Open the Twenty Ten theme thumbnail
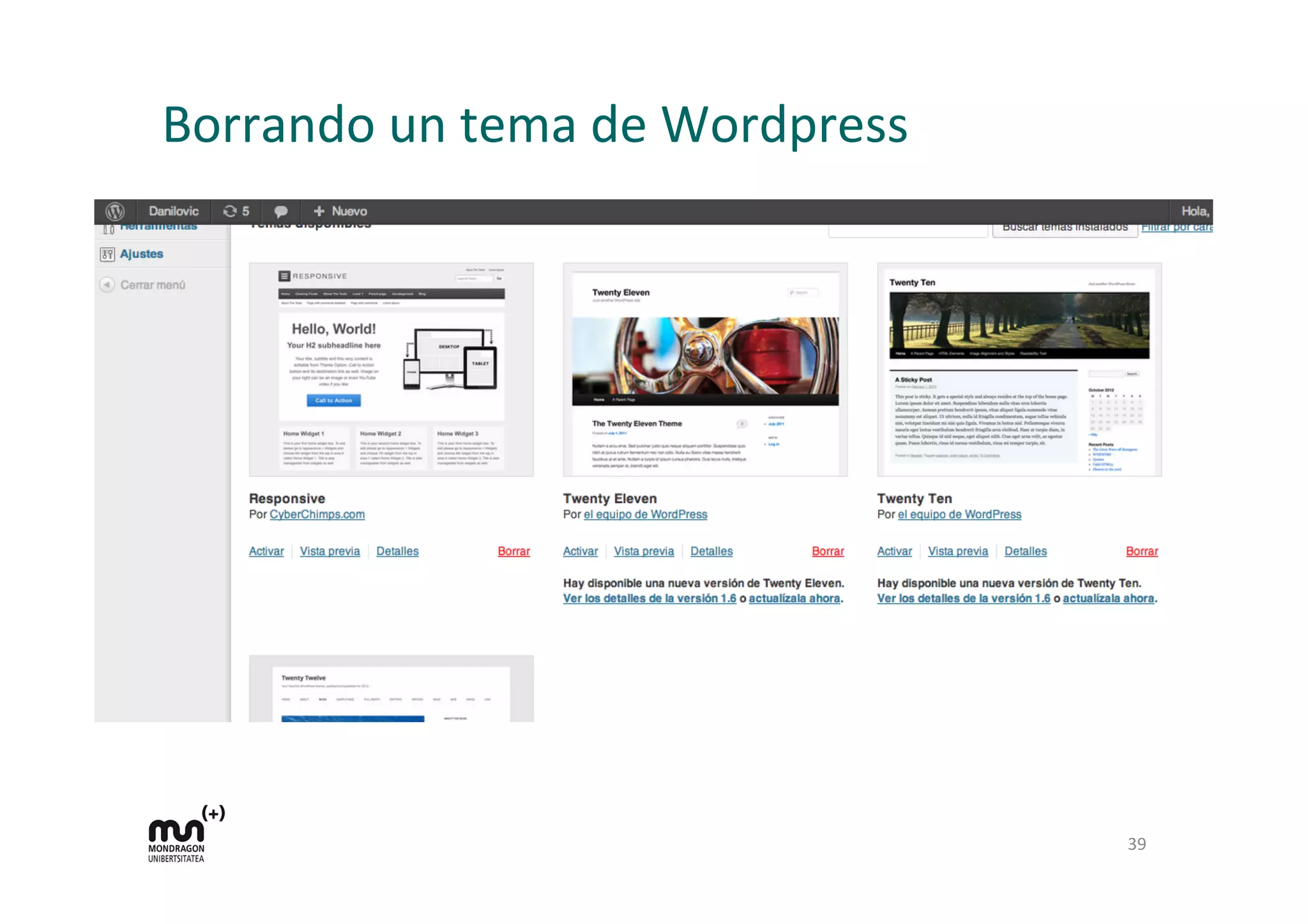Image resolution: width=1308 pixels, height=924 pixels. coord(1019,370)
